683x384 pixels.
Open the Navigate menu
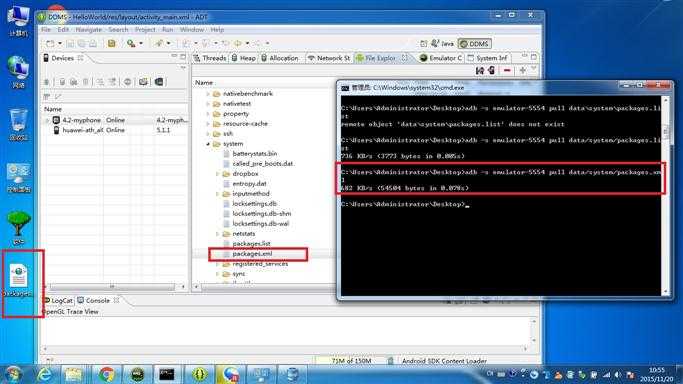[88, 30]
